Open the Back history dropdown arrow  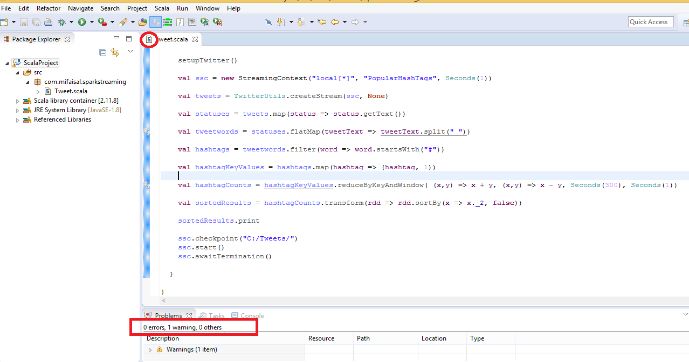(345, 22)
